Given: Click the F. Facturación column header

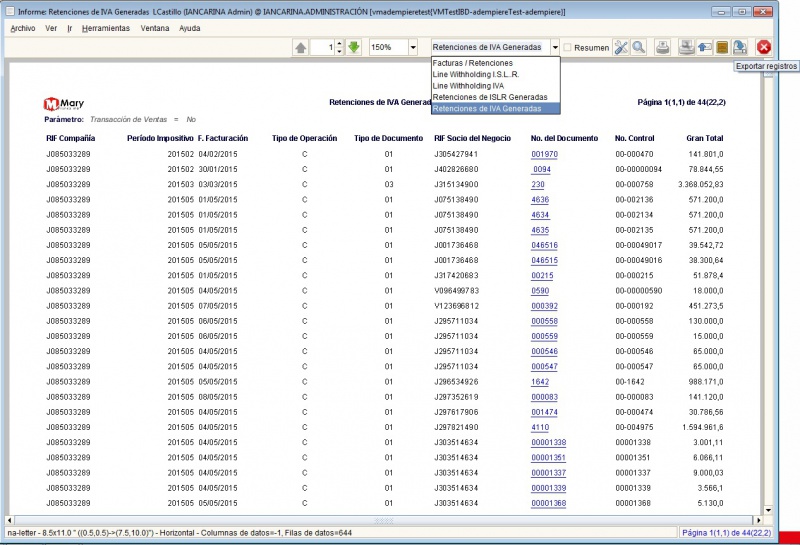Looking at the screenshot, I should tap(222, 138).
